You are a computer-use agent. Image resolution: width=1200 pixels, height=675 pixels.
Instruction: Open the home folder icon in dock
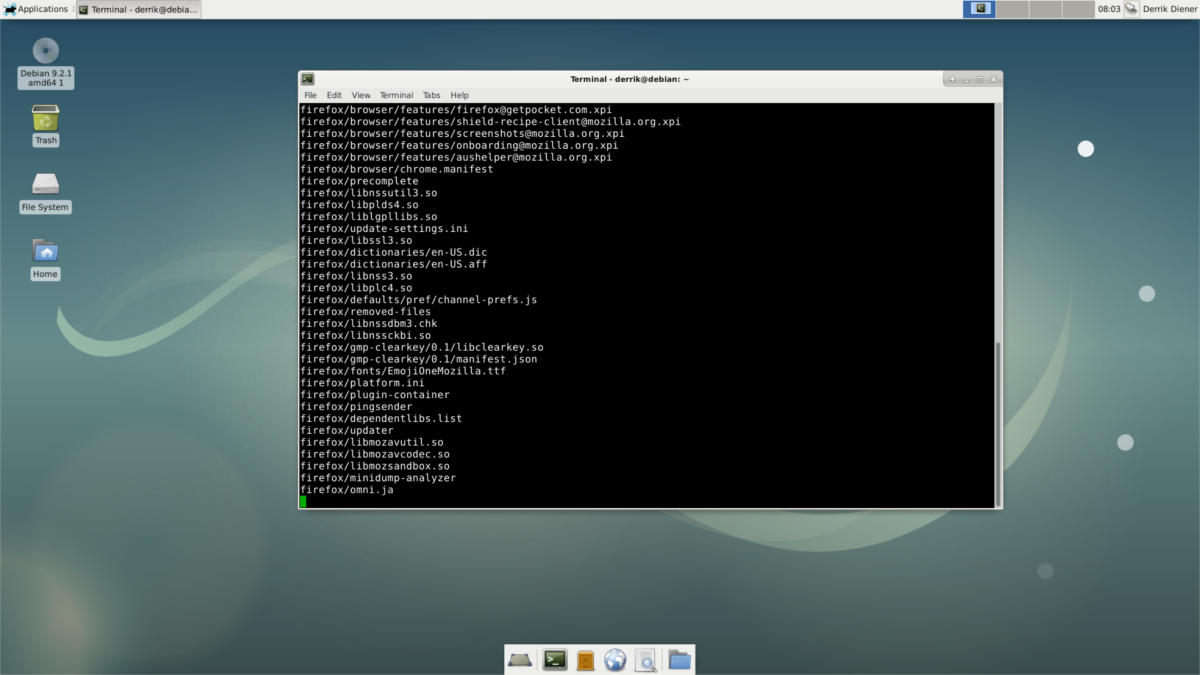coord(679,660)
